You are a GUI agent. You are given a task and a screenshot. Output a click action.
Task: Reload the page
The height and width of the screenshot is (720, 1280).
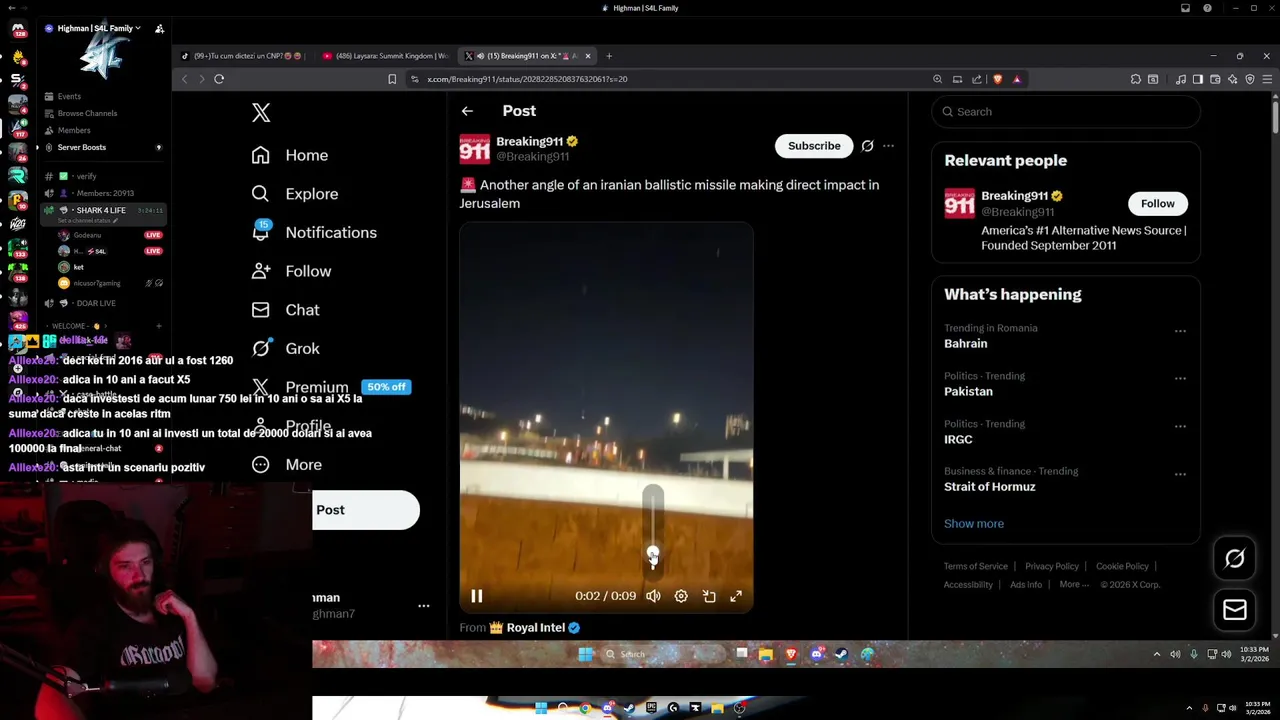click(x=219, y=79)
